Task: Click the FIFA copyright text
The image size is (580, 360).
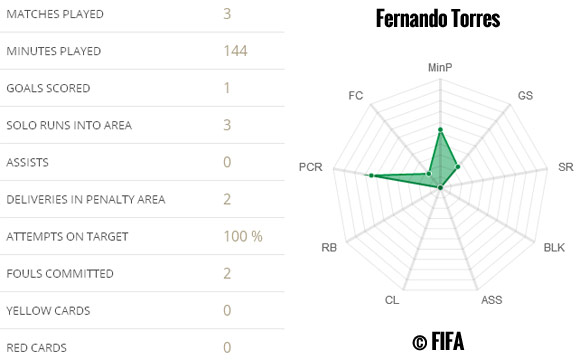Action: point(438,341)
